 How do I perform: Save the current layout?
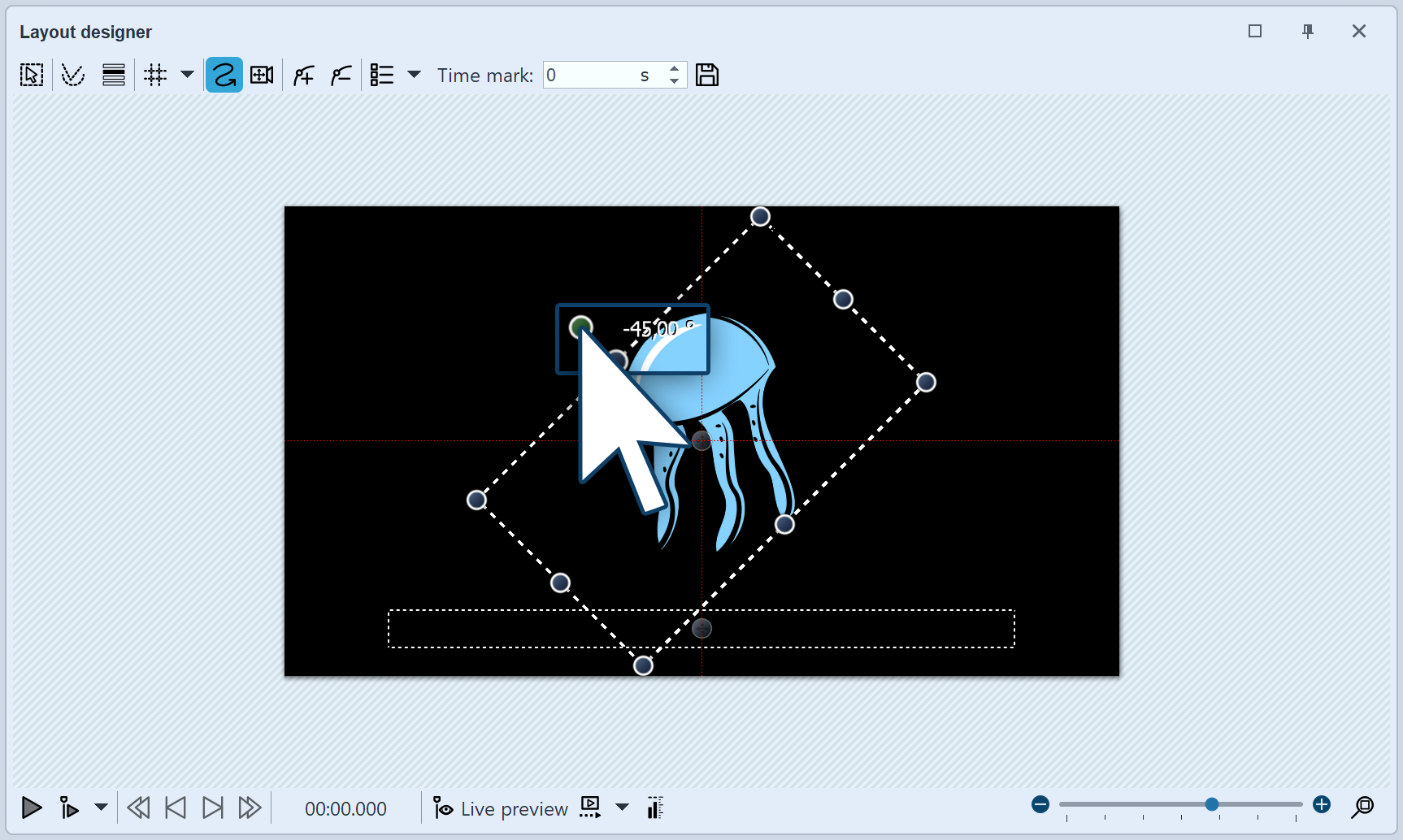706,74
